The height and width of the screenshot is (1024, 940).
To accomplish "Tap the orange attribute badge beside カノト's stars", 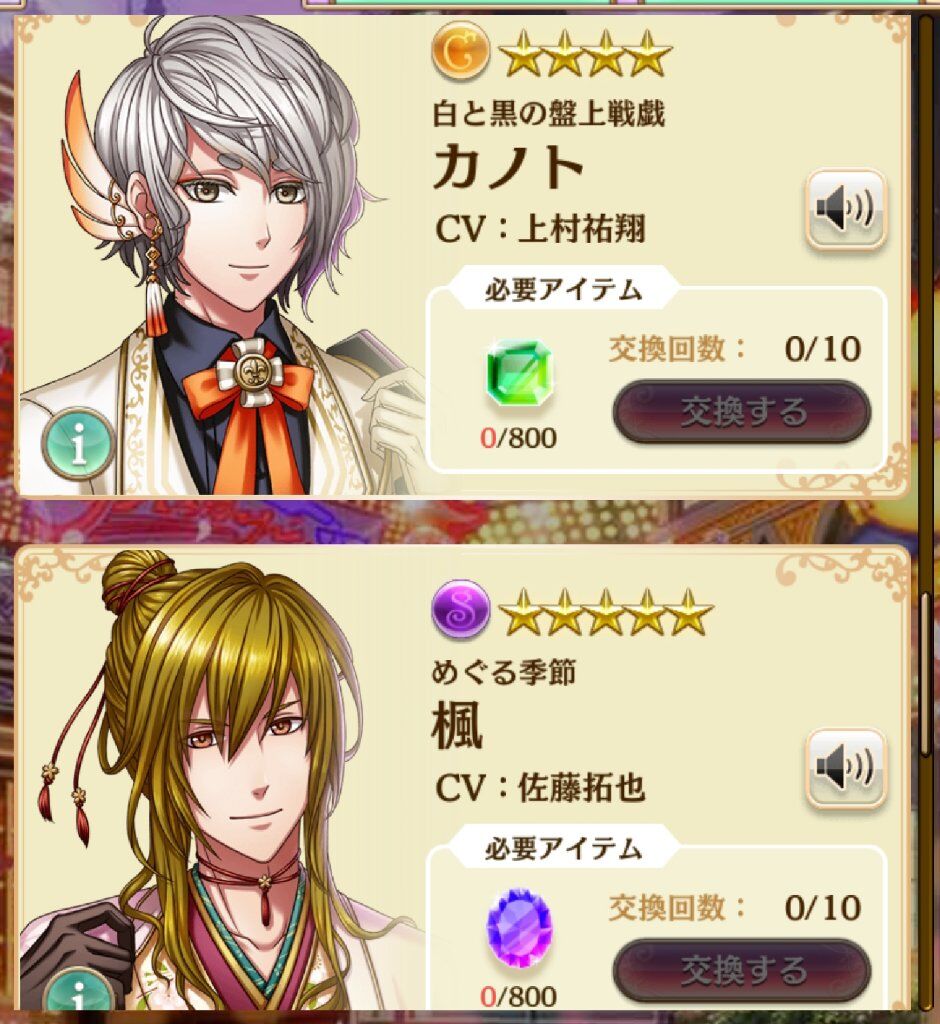I will pyautogui.click(x=461, y=52).
